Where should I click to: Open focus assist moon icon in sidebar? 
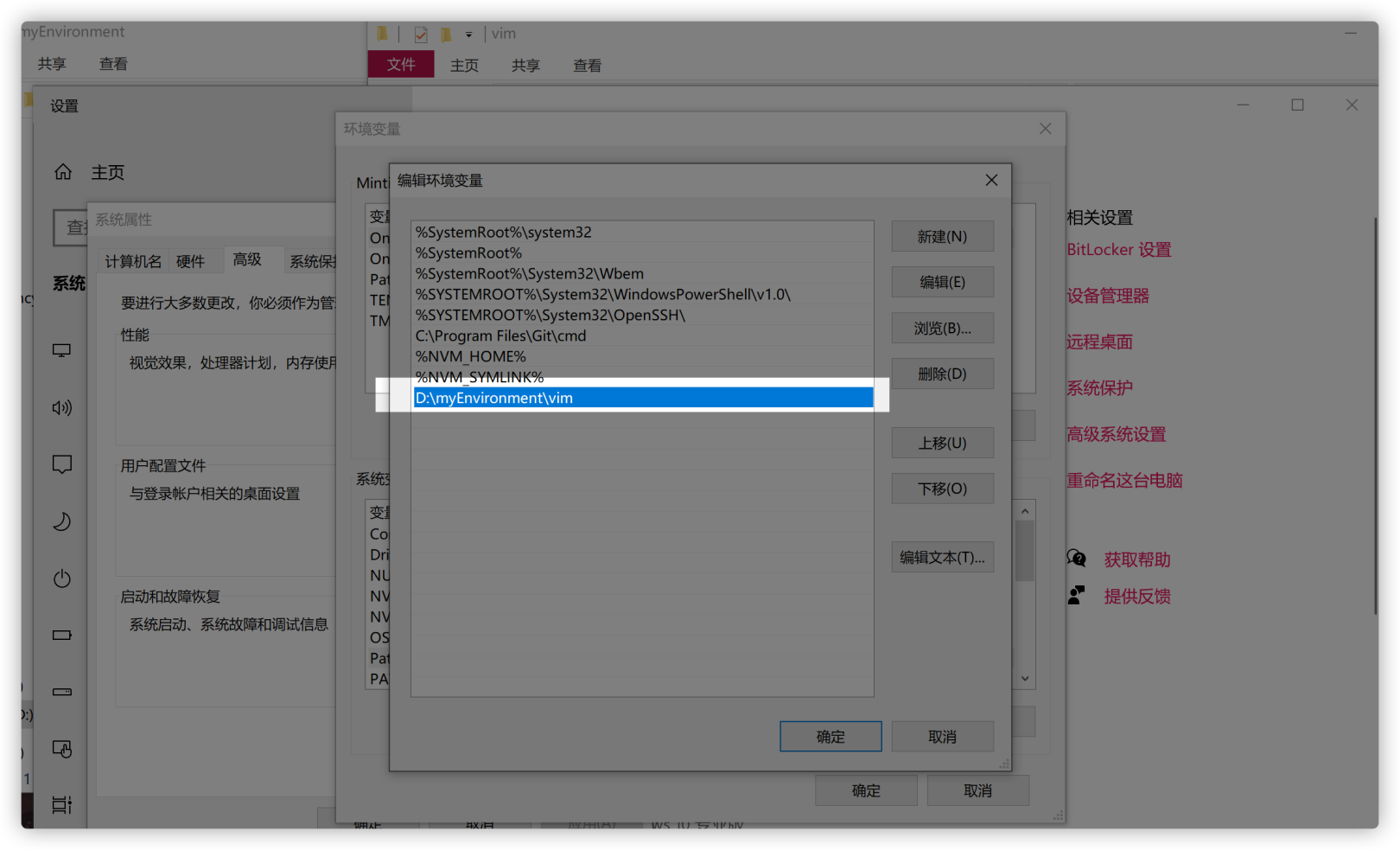tap(61, 521)
